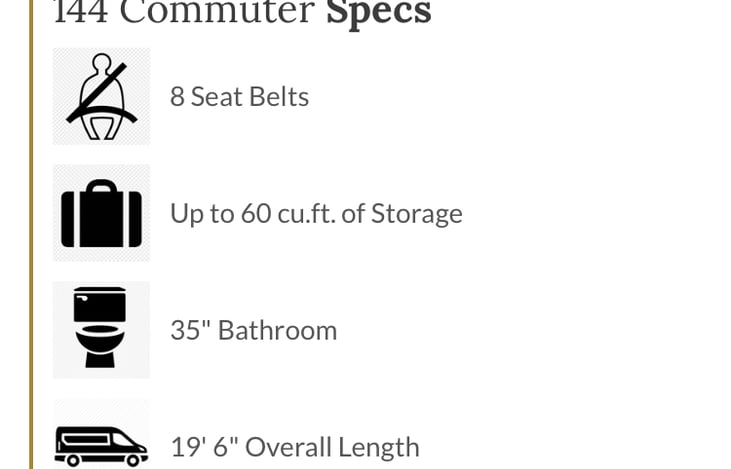Click the '19' 6" Overall Length' label
Screen dimensions: 731x469
pyautogui.click(x=294, y=447)
